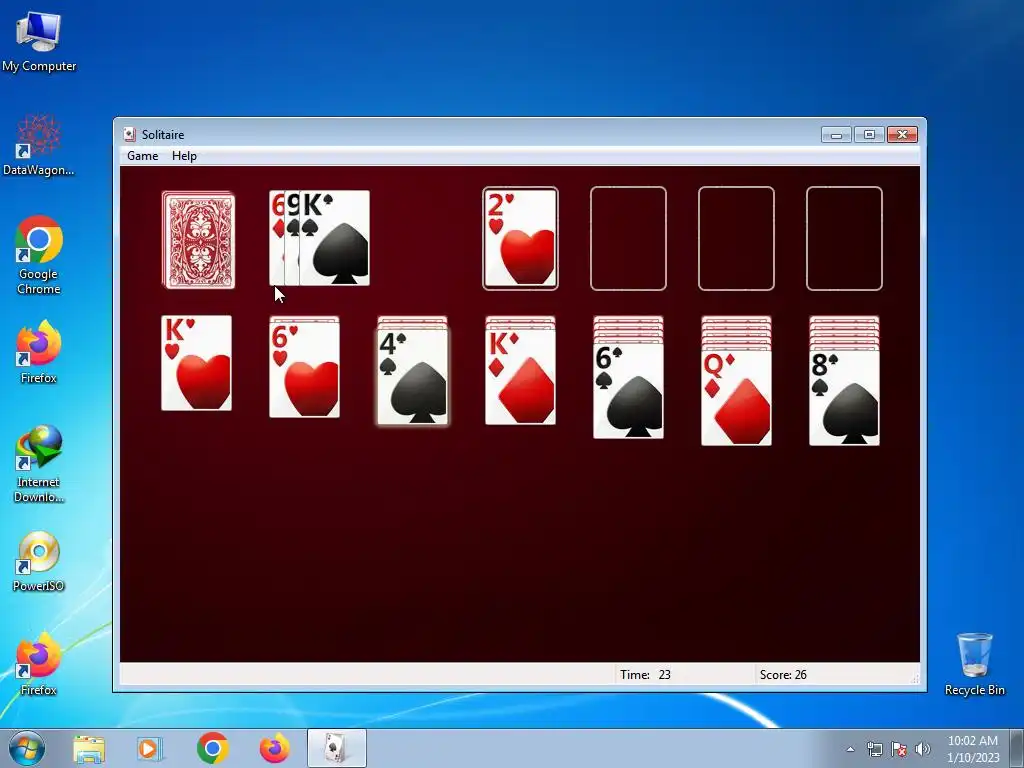1024x768 pixels.
Task: Open the Game menu
Action: pos(142,156)
